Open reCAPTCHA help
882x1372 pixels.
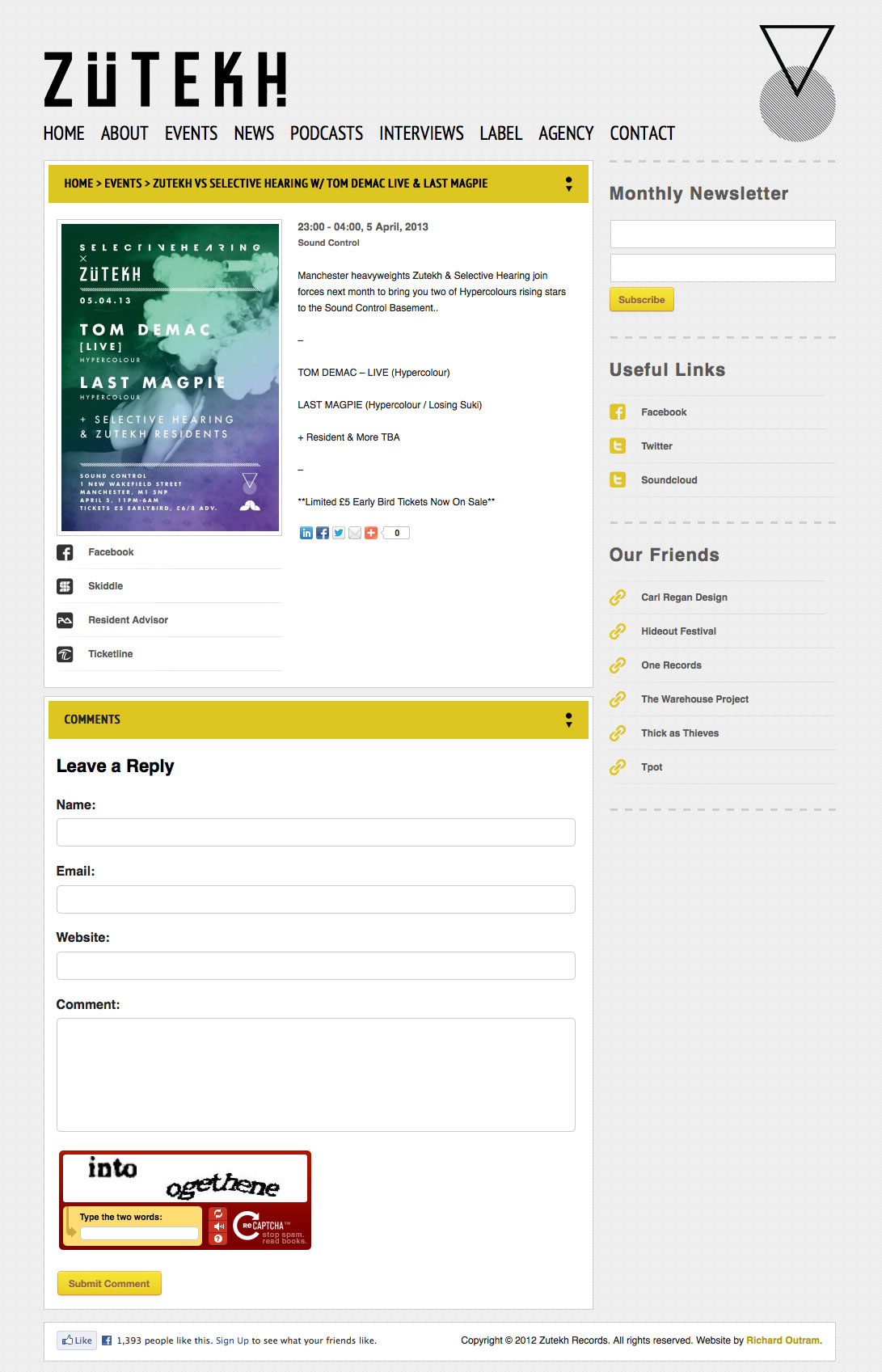pyautogui.click(x=218, y=1239)
